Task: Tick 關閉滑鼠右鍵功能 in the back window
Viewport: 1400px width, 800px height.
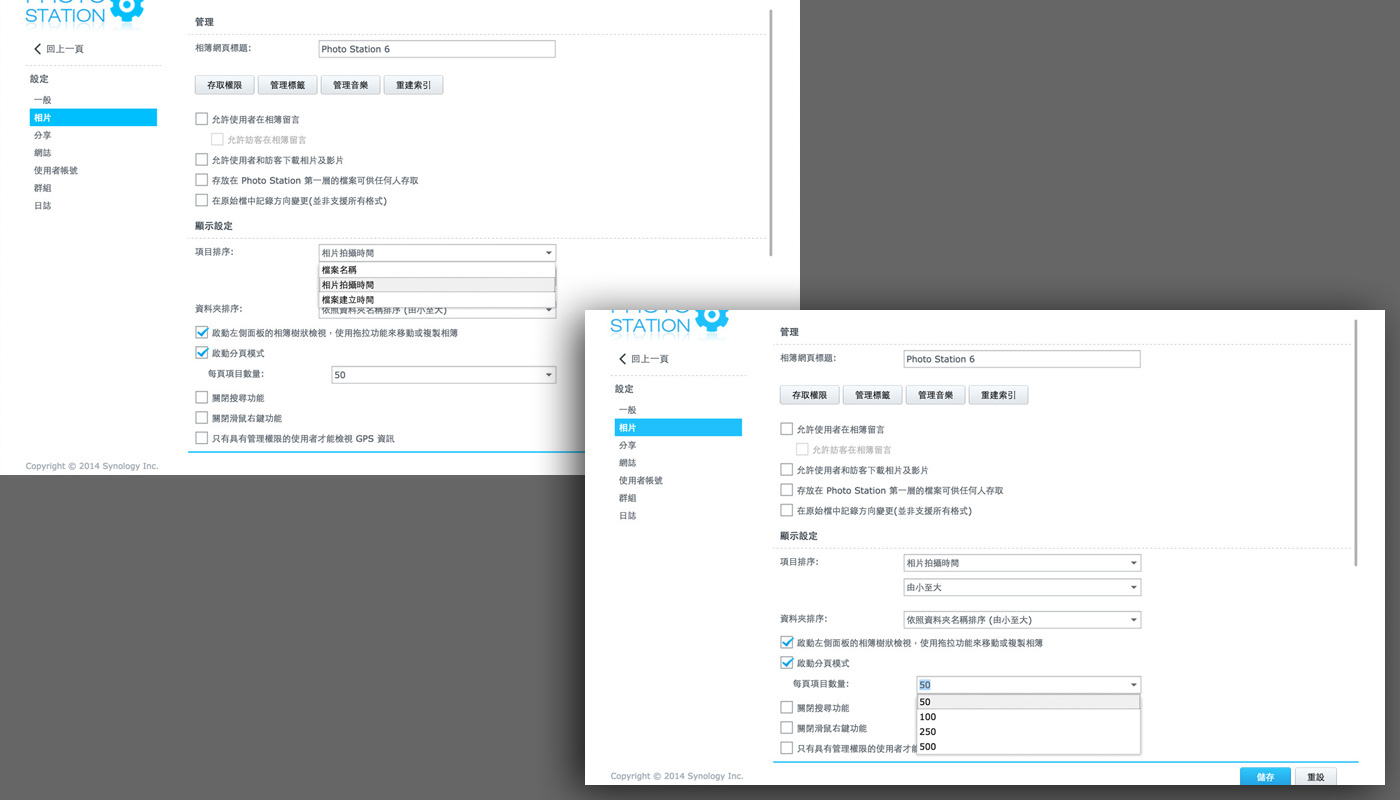Action: click(202, 418)
